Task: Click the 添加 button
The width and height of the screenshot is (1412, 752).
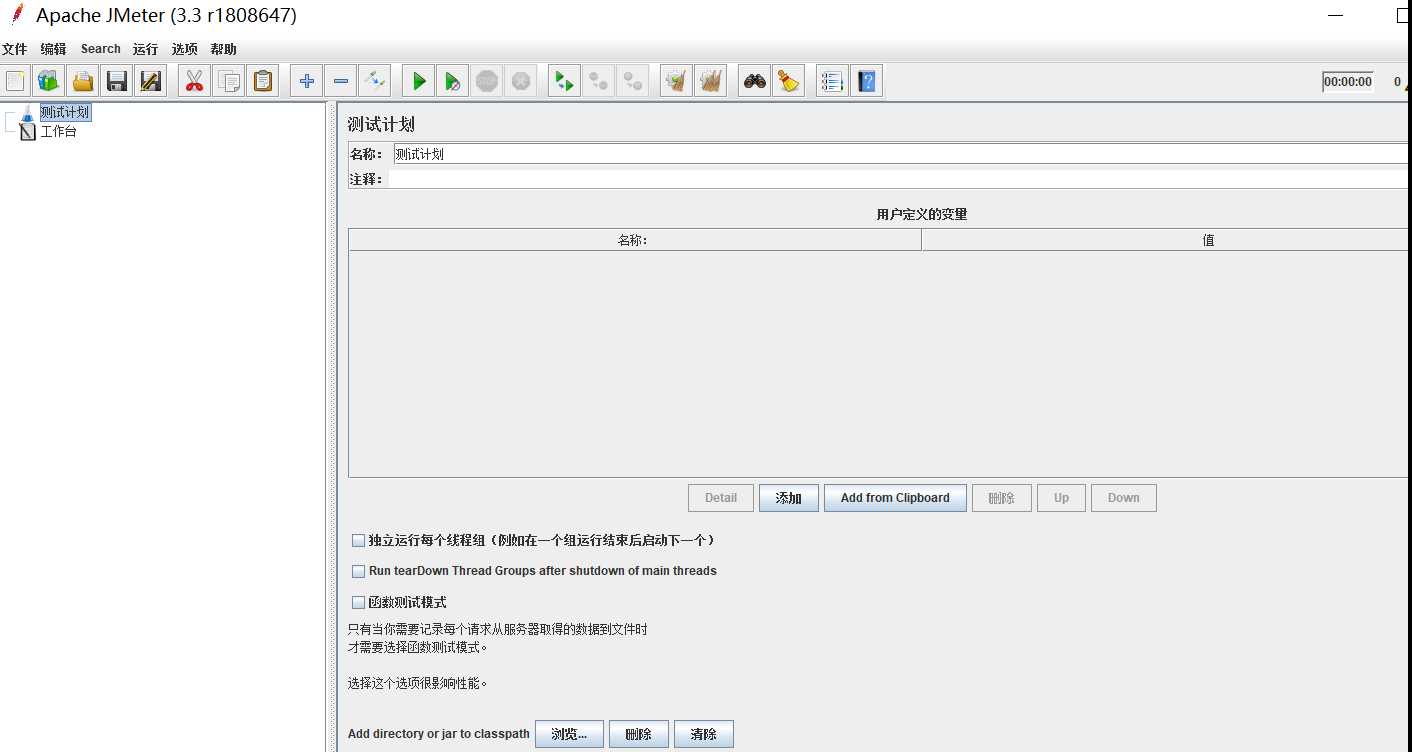Action: coord(789,498)
